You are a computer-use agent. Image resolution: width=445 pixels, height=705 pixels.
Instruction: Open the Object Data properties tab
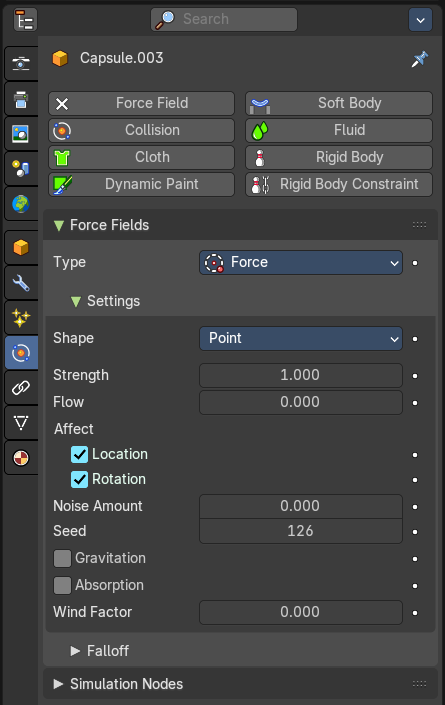tap(21, 423)
